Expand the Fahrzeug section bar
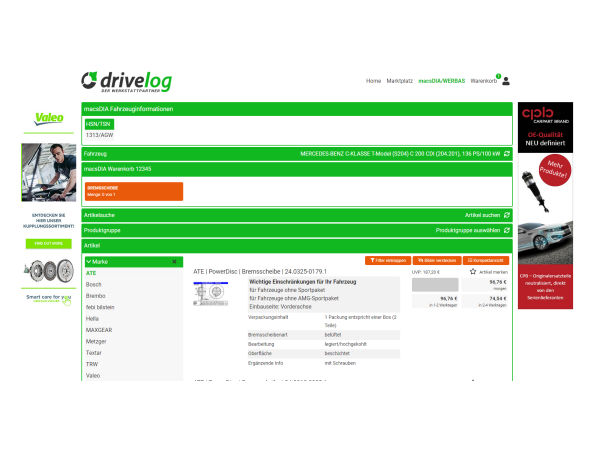The height and width of the screenshot is (450, 600). point(297,154)
